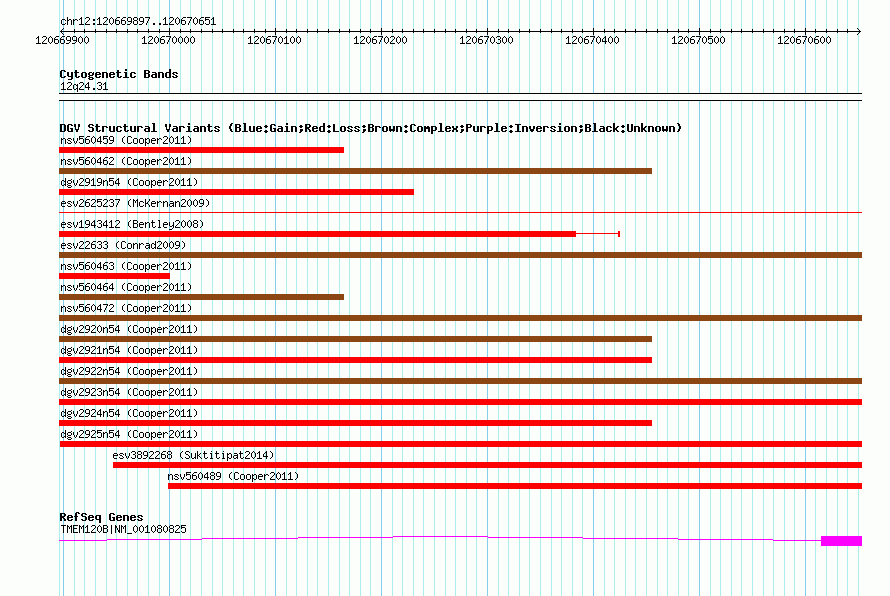The image size is (890, 596).
Task: Click the red bar under dgv2925n54
Action: 460,444
